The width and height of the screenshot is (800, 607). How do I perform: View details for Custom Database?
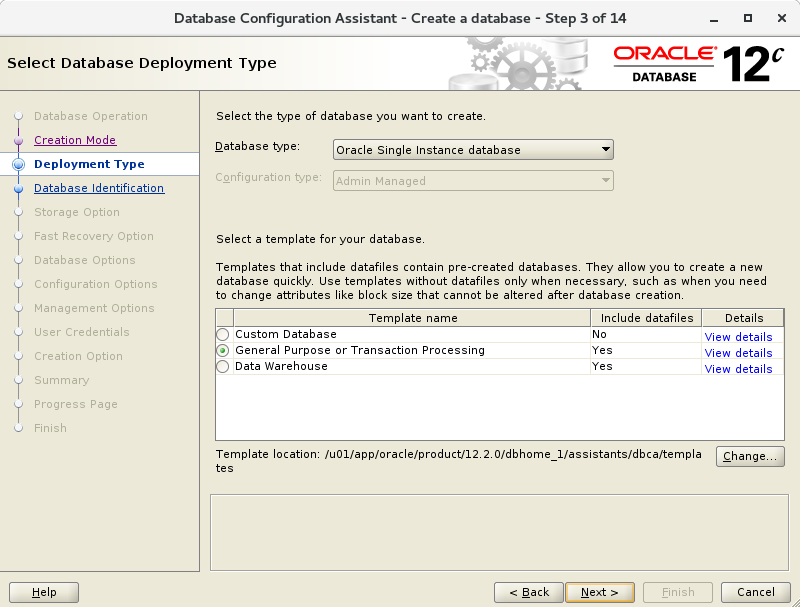[738, 337]
